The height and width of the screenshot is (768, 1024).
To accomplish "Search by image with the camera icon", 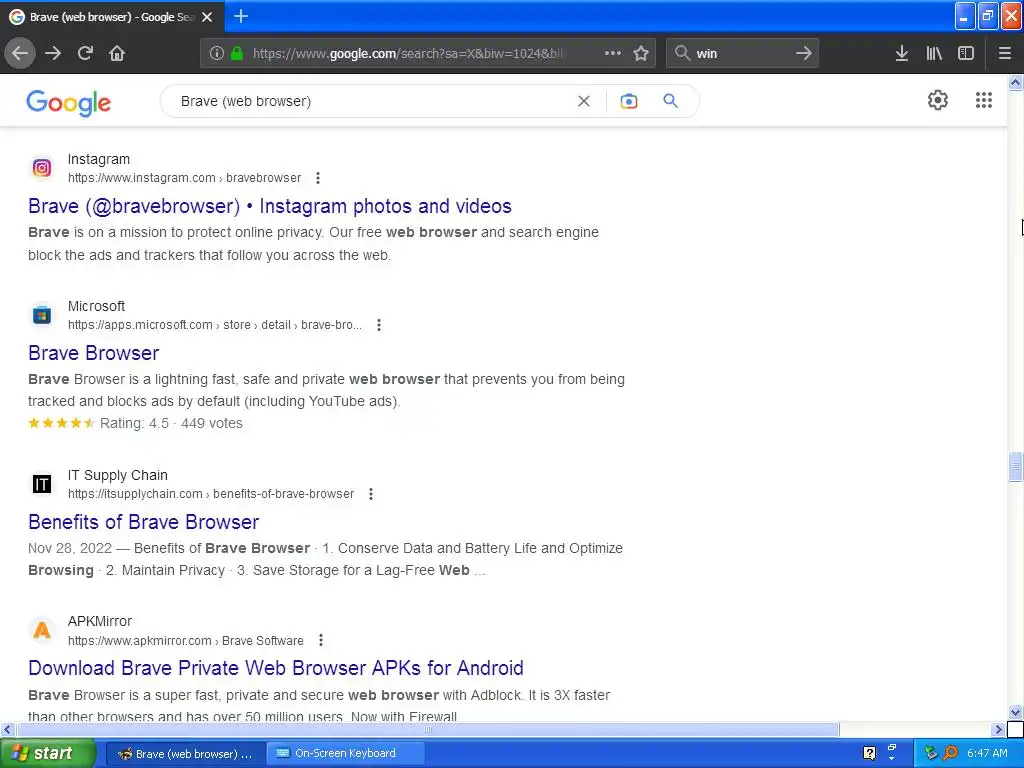I will point(629,101).
